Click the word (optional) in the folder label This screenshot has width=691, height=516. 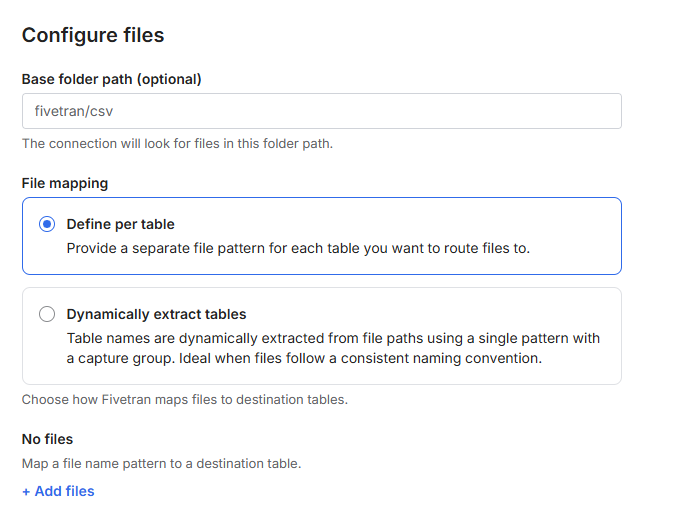pyautogui.click(x=169, y=79)
